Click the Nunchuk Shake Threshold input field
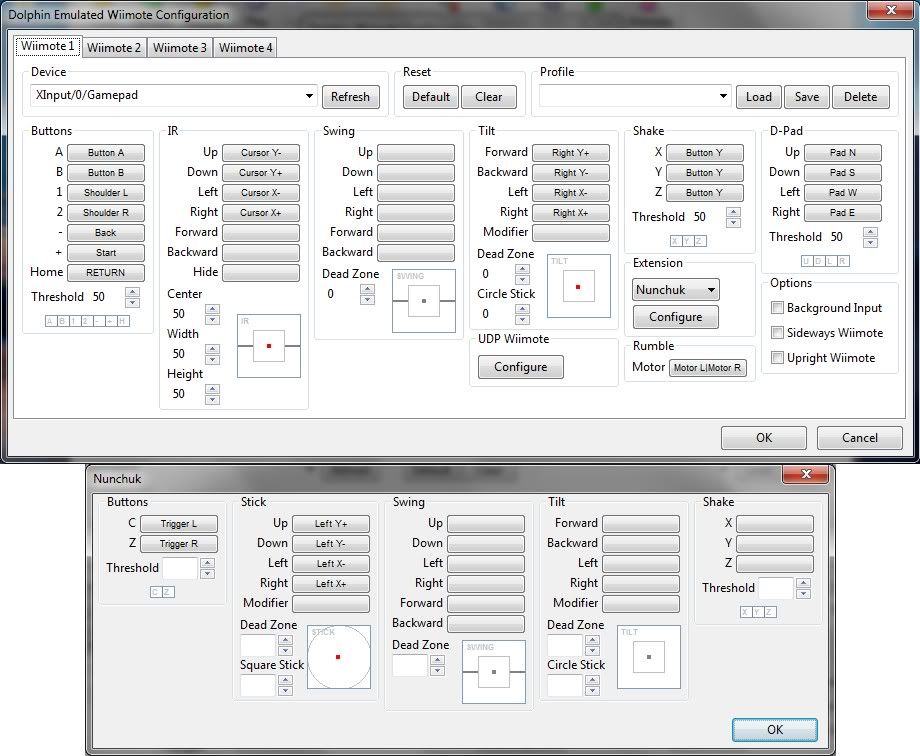 click(x=776, y=588)
